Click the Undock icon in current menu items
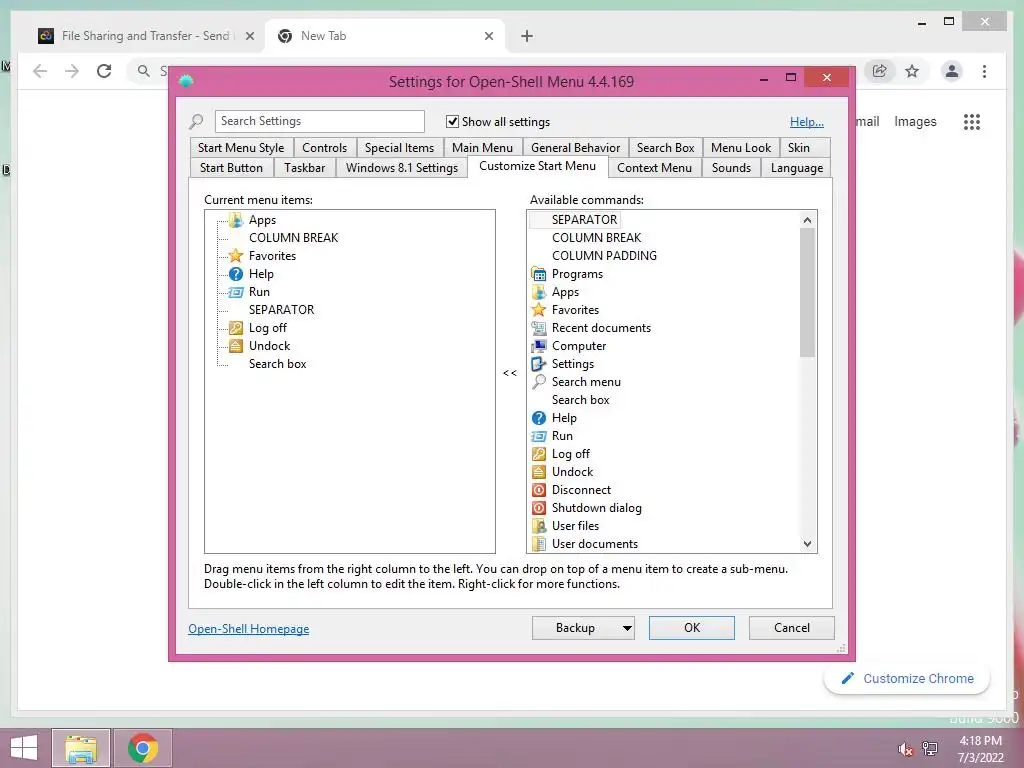Viewport: 1024px width, 768px height. 236,345
